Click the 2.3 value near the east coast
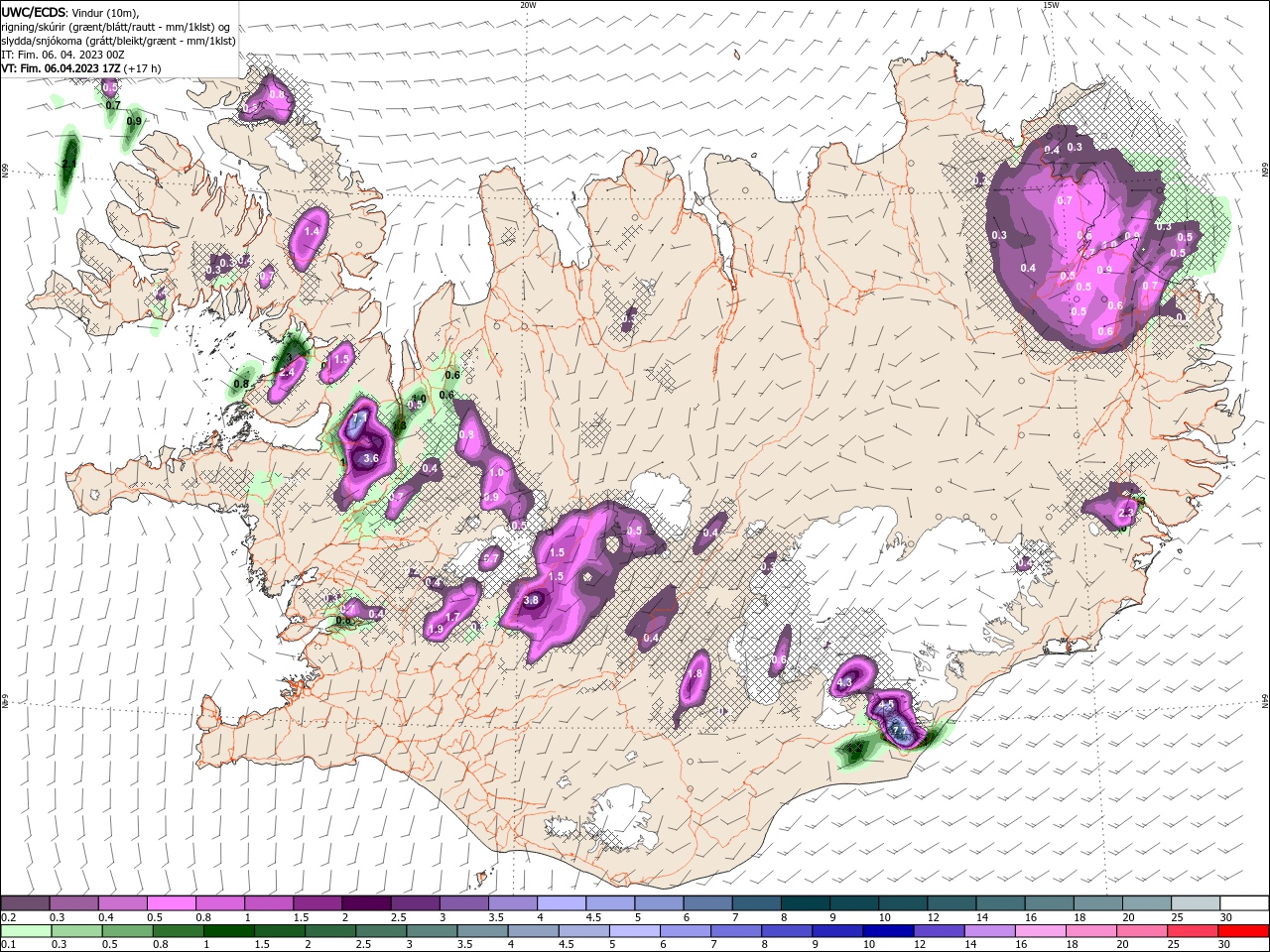Viewport: 1270px width, 952px height. 1125,514
